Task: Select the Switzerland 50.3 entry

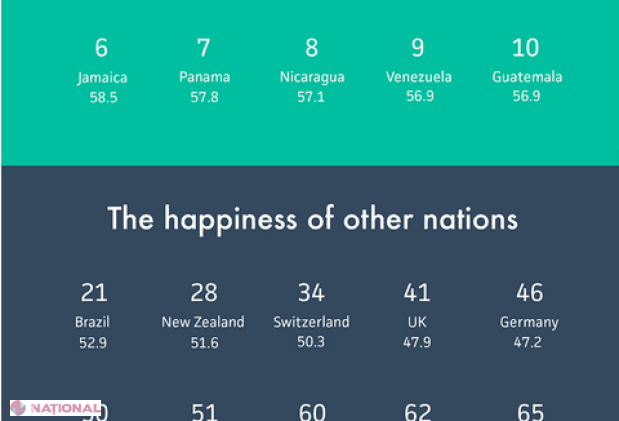Action: [x=311, y=316]
